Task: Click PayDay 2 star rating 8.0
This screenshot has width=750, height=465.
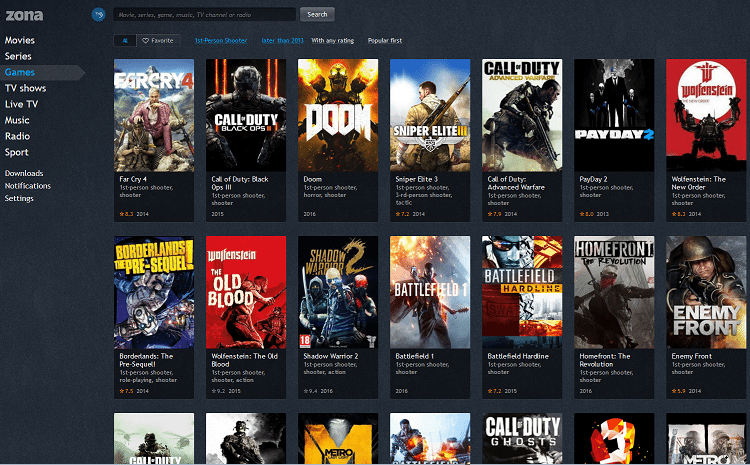Action: (586, 214)
